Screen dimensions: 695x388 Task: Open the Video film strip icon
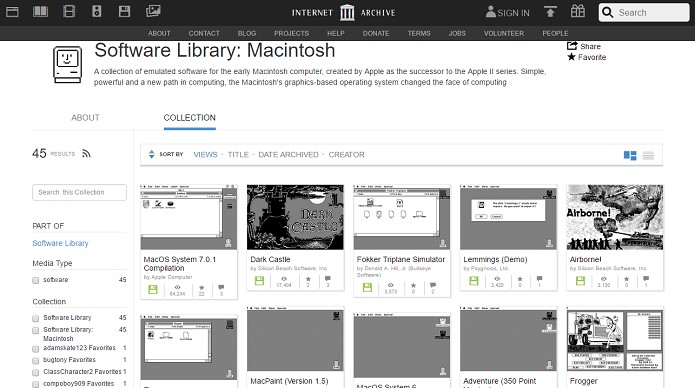point(69,11)
